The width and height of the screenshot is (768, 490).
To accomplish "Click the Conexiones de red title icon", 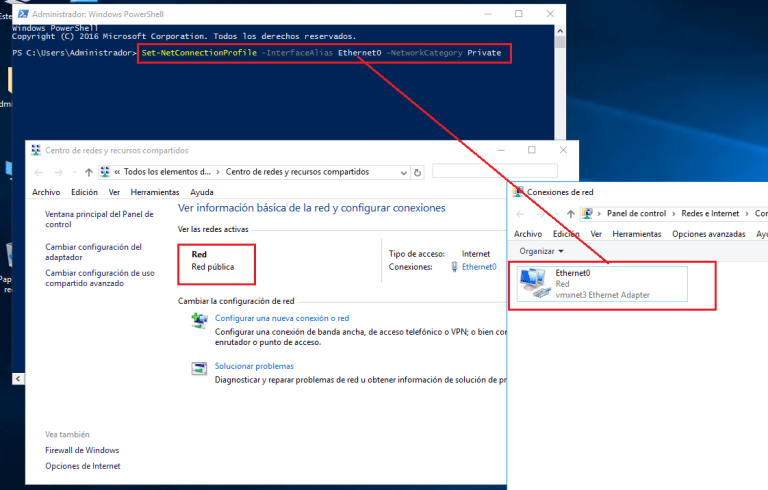I will (518, 192).
